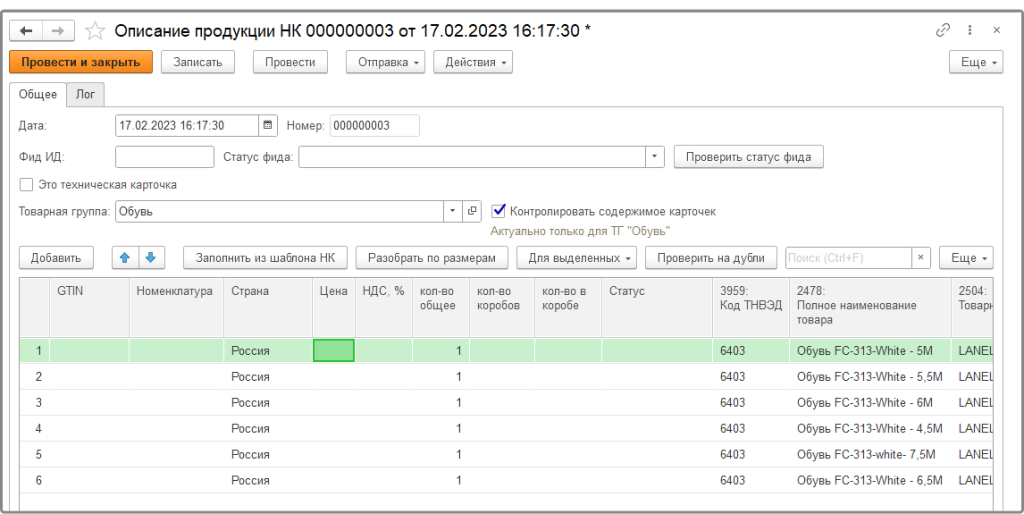Click the Статус column header
Screen dimensions: 1024x514
click(657, 307)
